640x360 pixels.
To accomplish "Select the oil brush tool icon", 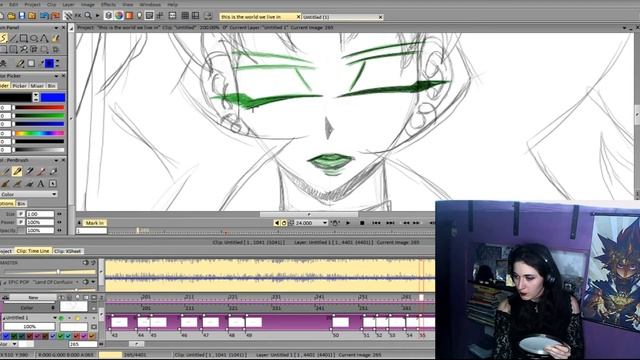I will click(x=5, y=184).
